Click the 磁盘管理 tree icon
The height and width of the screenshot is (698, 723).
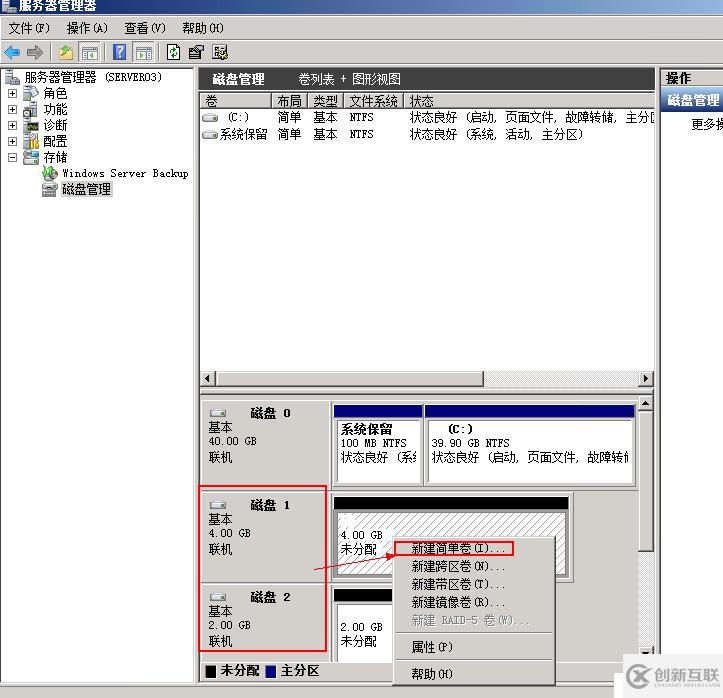49,189
